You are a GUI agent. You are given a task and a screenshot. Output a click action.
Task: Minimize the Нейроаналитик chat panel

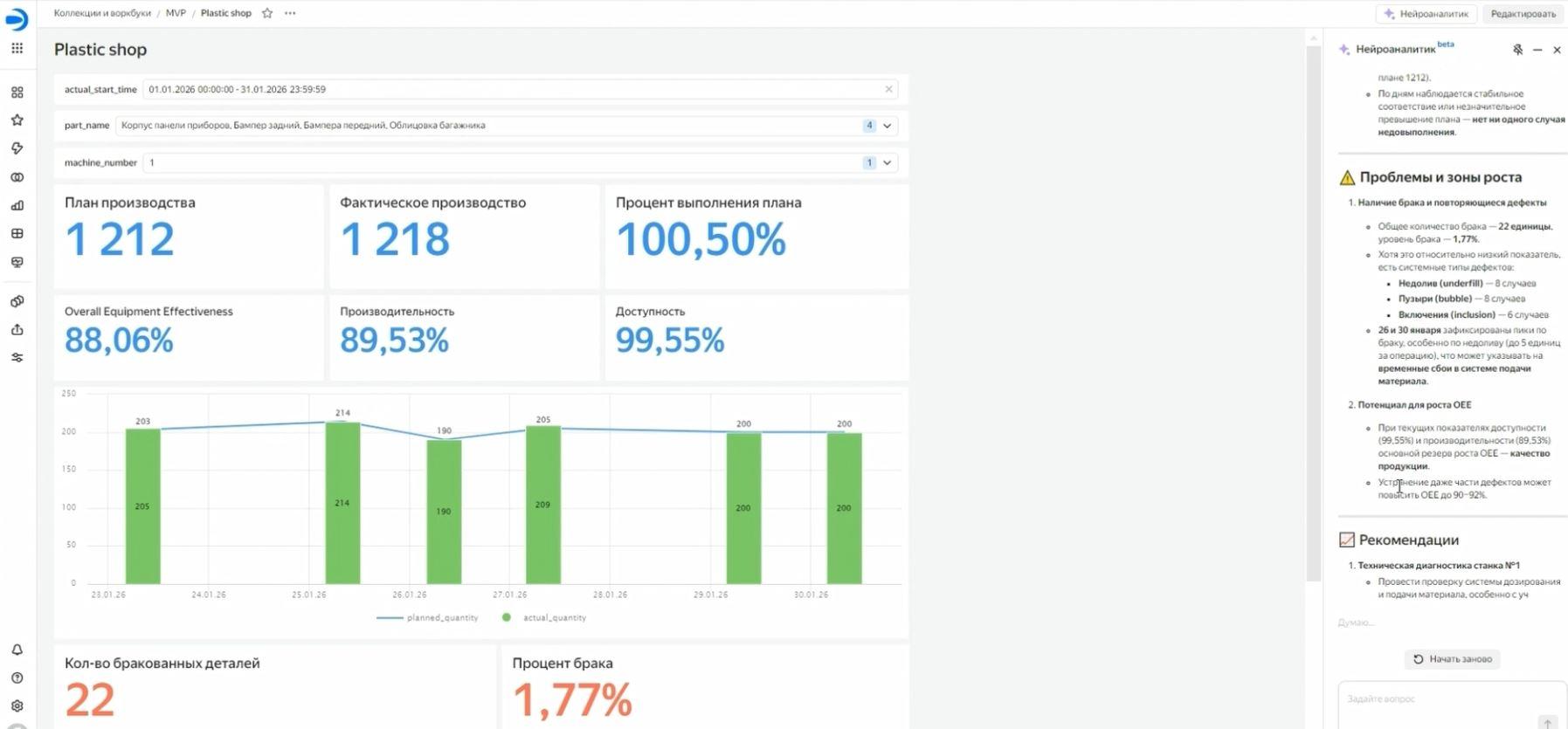point(1537,50)
